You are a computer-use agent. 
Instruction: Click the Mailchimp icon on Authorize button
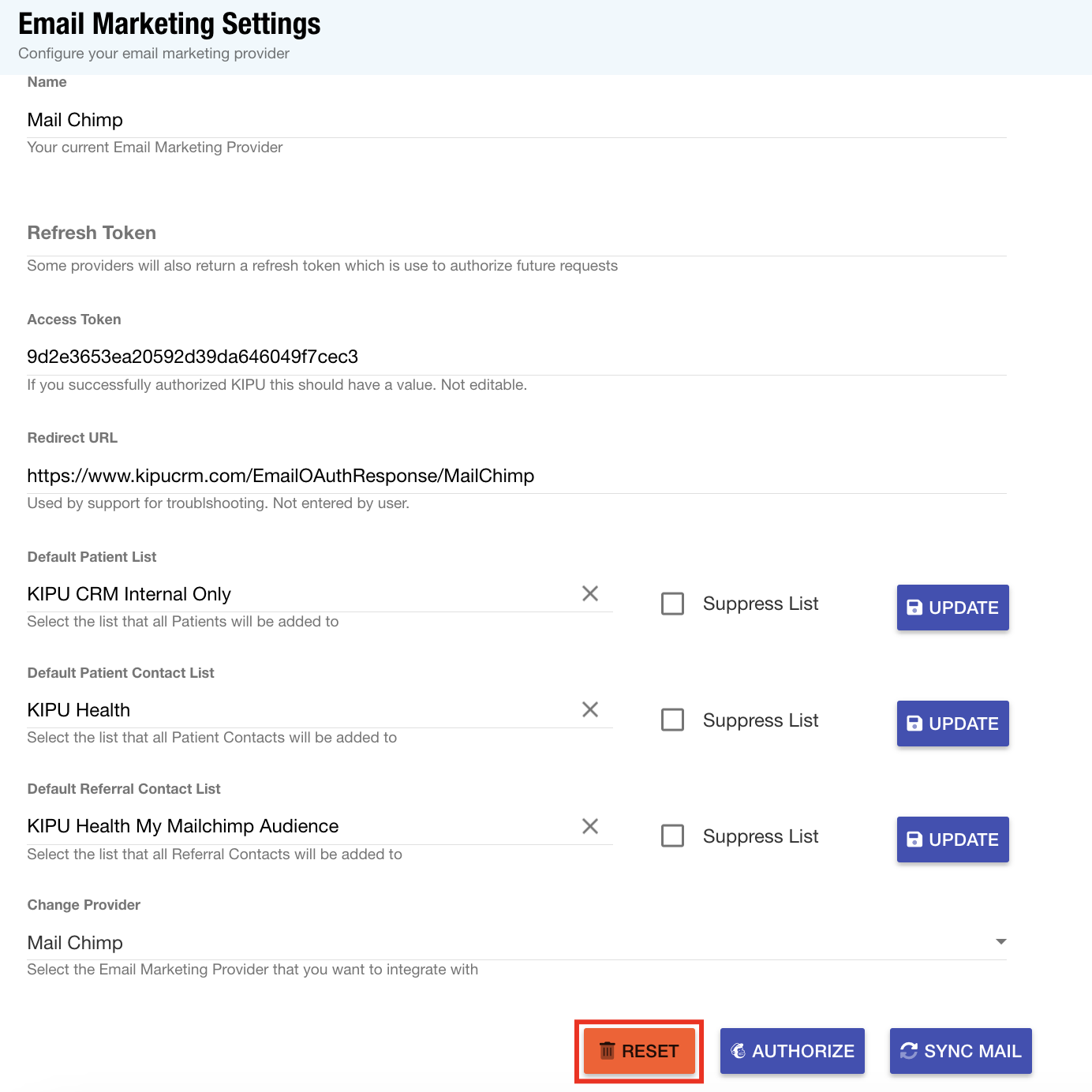click(x=739, y=1051)
